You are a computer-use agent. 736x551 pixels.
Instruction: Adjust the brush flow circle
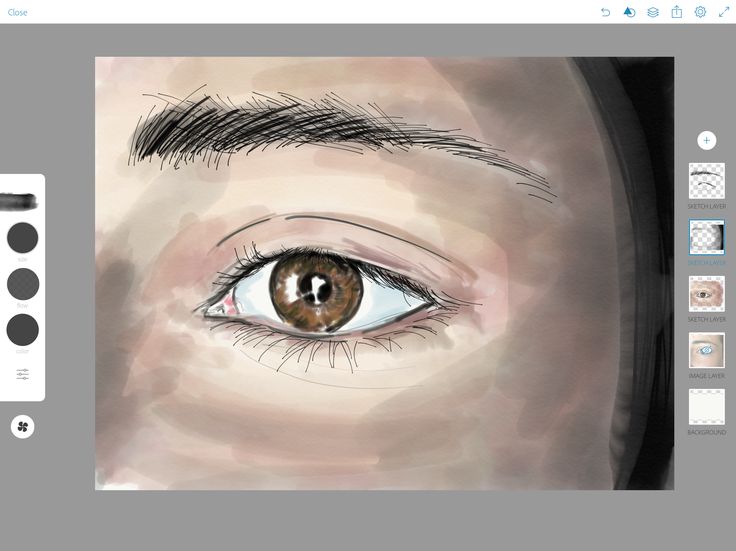pos(23,284)
